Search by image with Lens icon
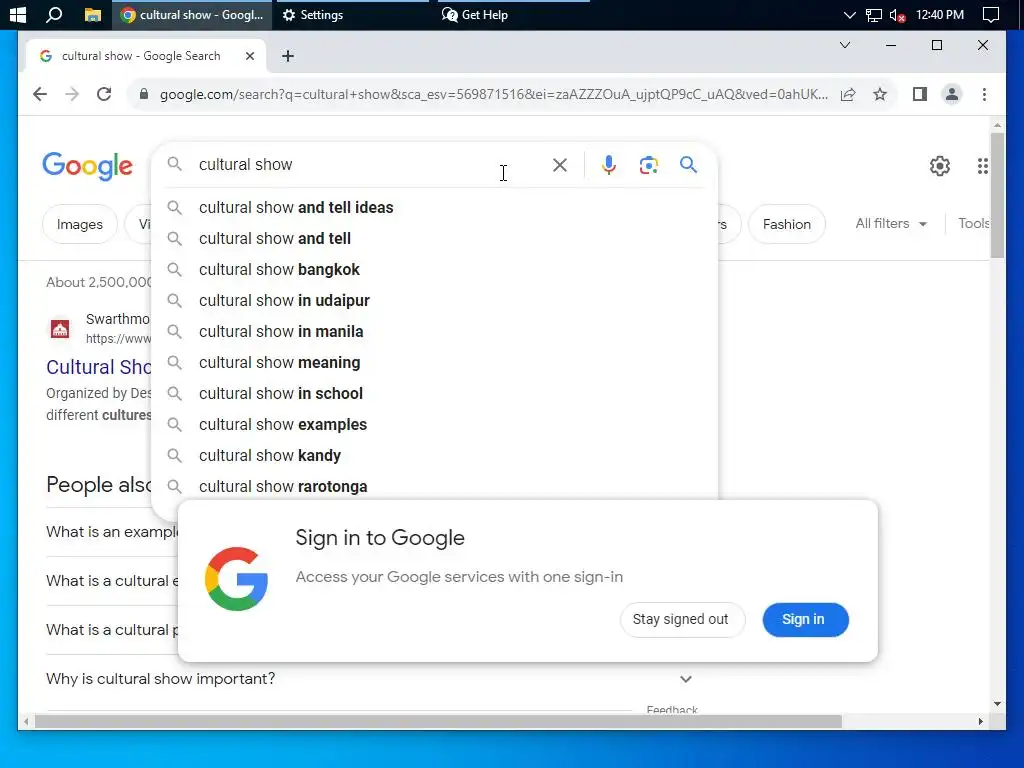The width and height of the screenshot is (1024, 768). (648, 165)
